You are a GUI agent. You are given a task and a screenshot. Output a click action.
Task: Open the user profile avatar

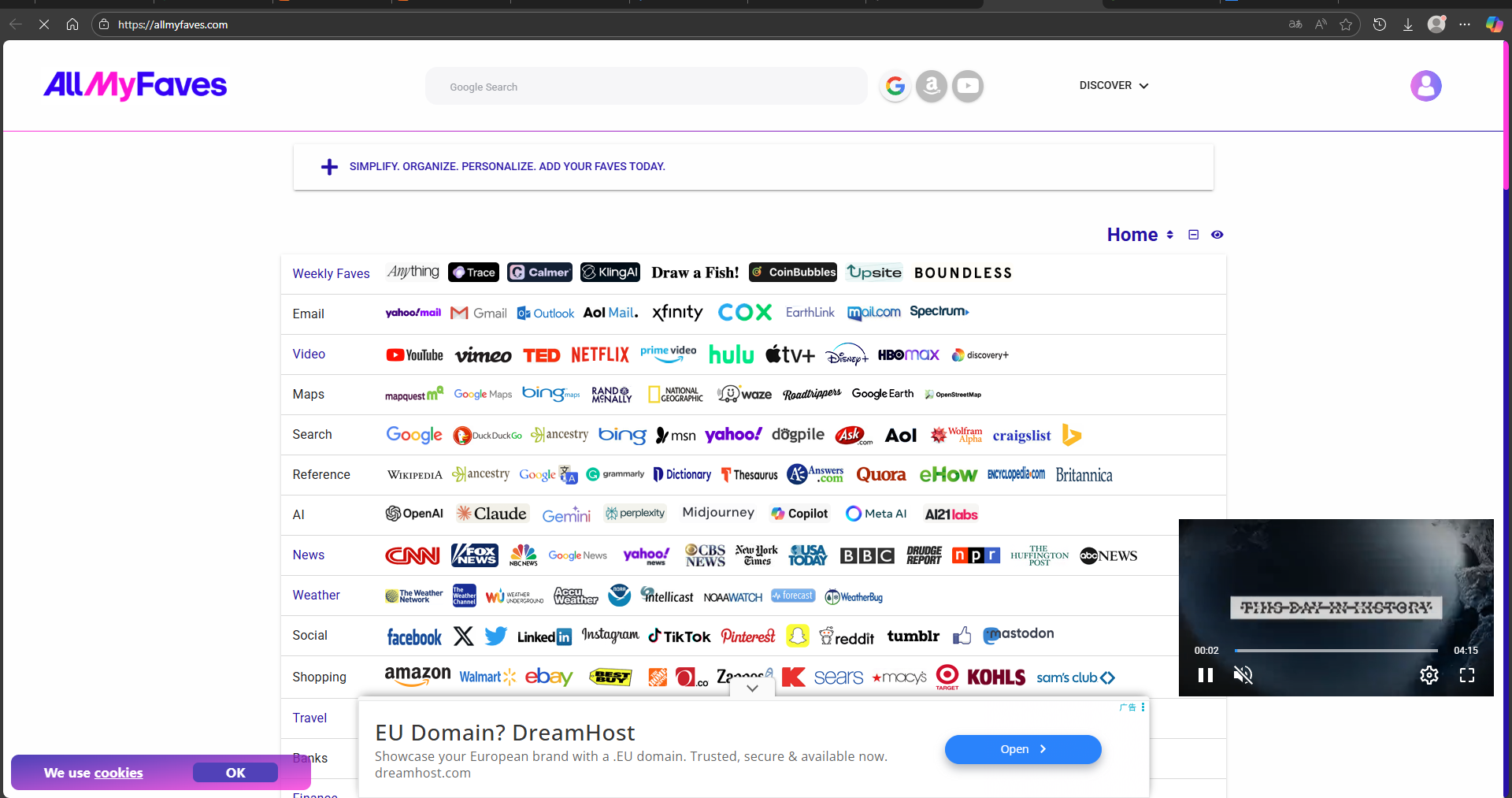pos(1425,86)
